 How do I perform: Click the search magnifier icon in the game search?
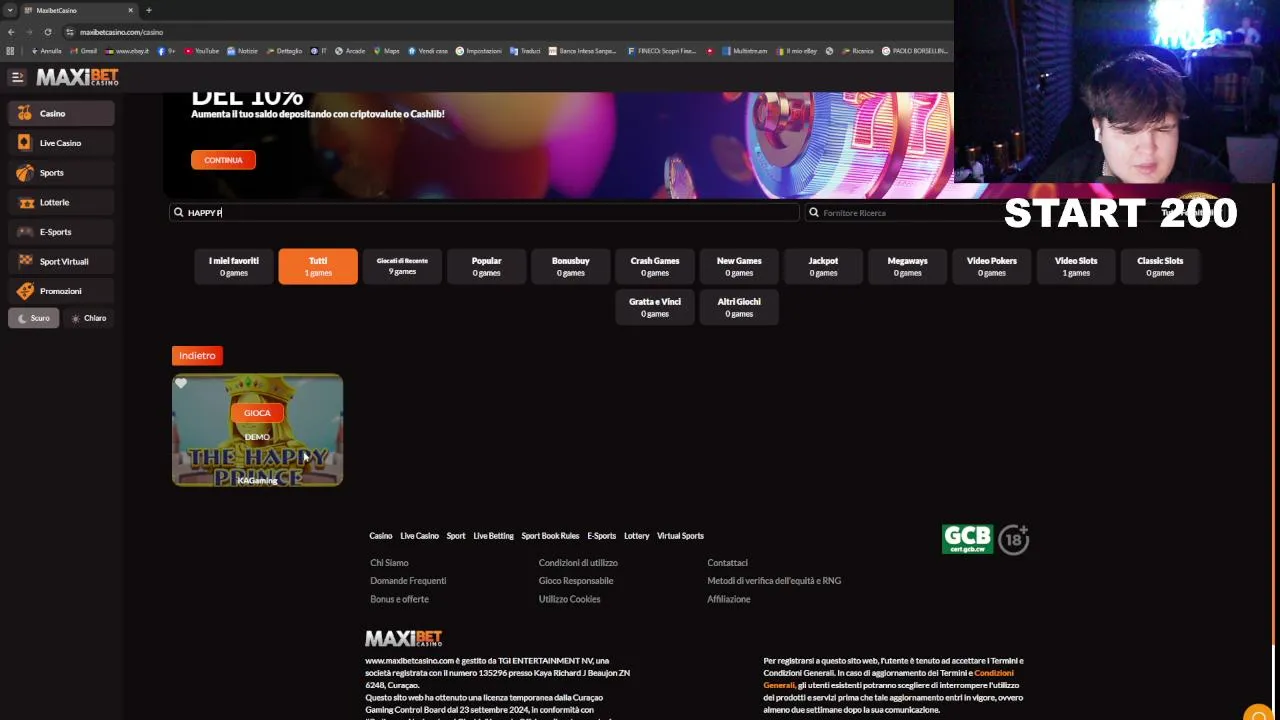click(x=178, y=213)
